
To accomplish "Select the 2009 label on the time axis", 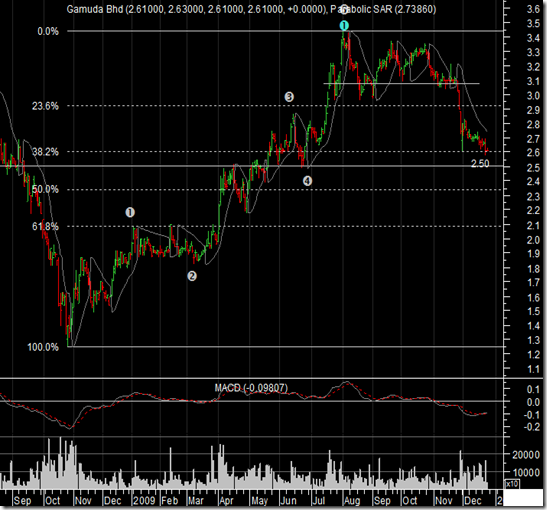I will pyautogui.click(x=144, y=501).
